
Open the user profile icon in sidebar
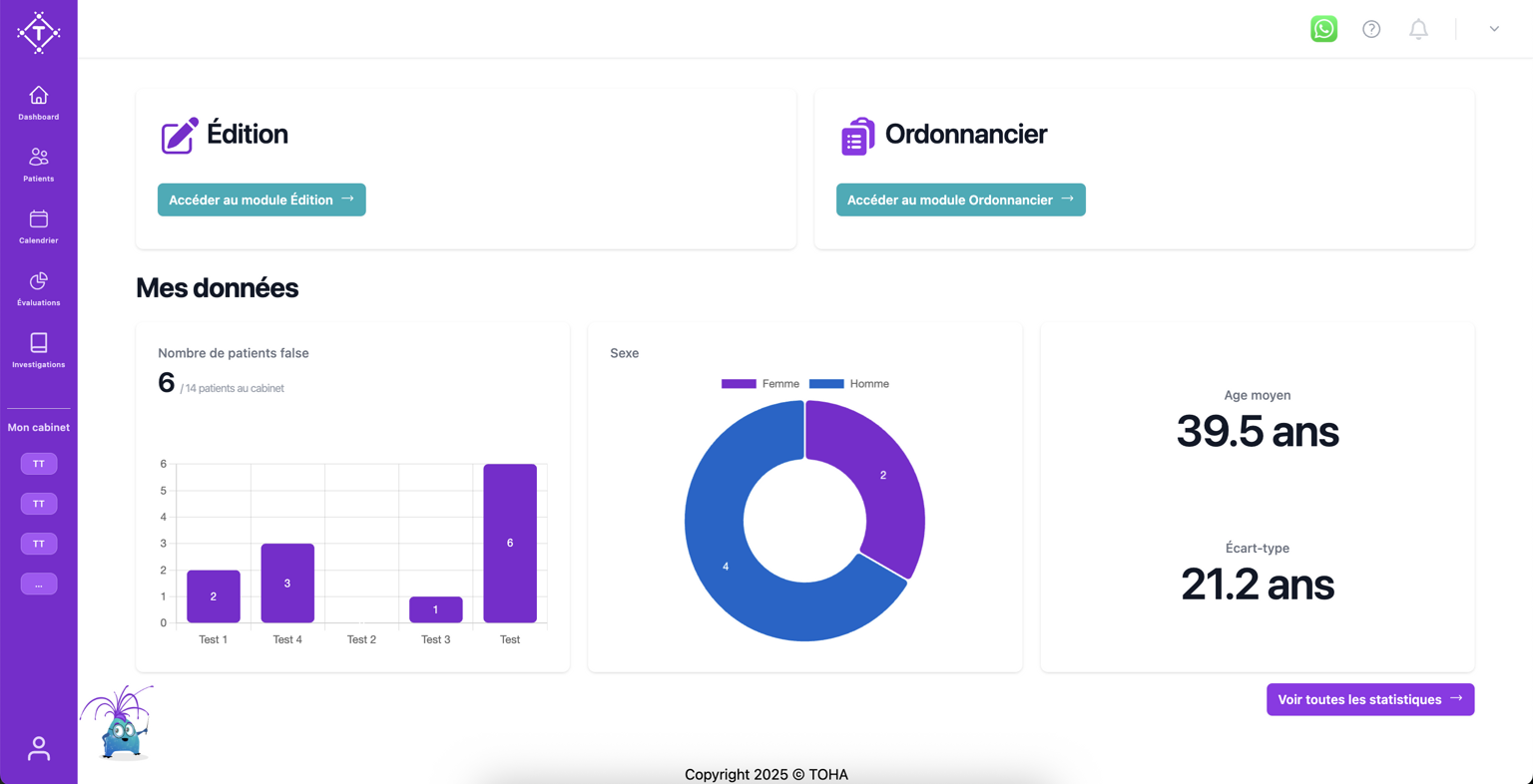pyautogui.click(x=39, y=748)
